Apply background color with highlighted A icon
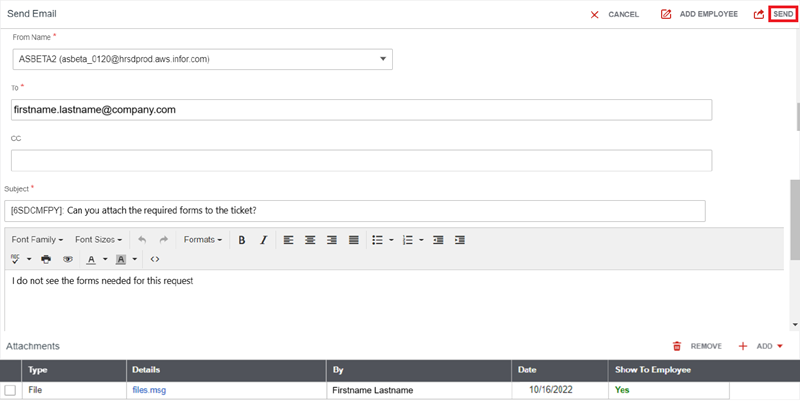800x401 pixels. tap(121, 260)
